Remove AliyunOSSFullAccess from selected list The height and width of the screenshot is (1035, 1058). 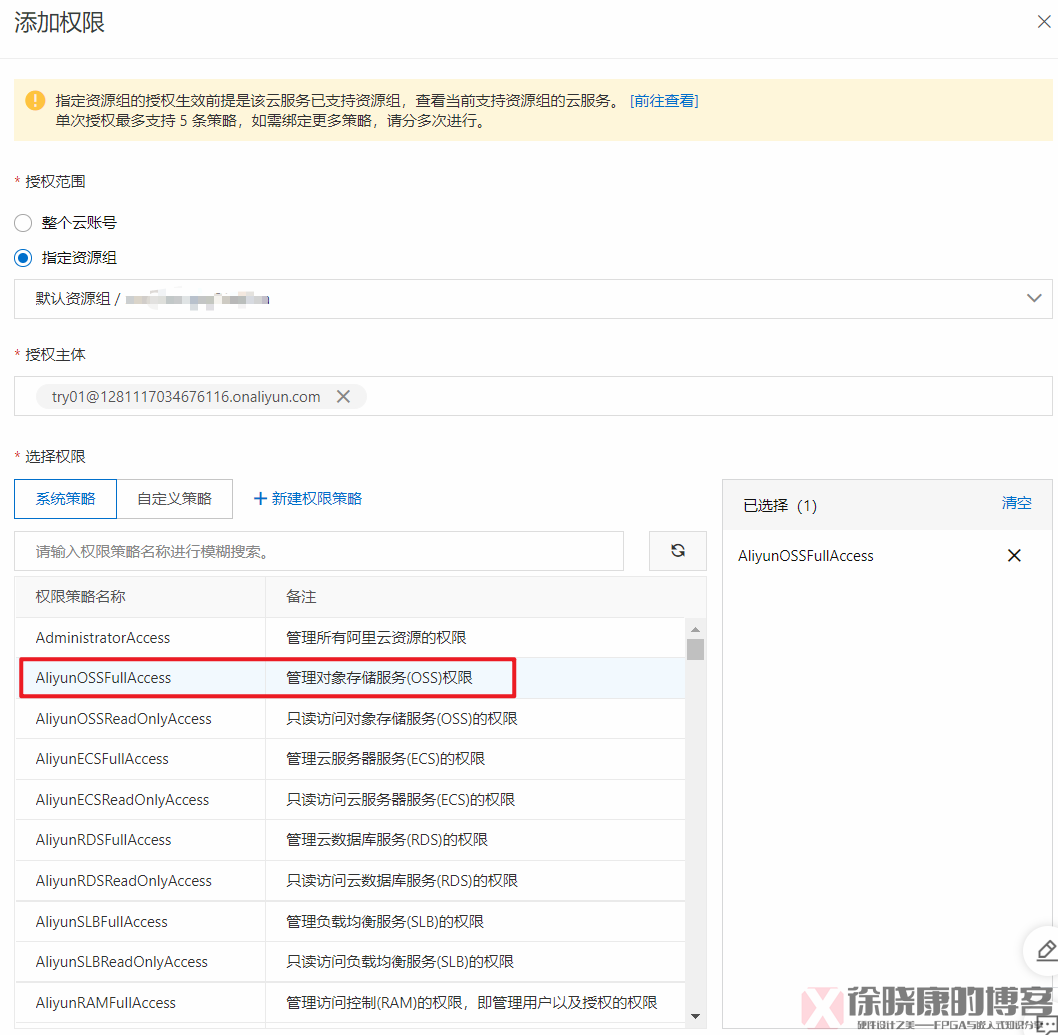coord(1013,555)
